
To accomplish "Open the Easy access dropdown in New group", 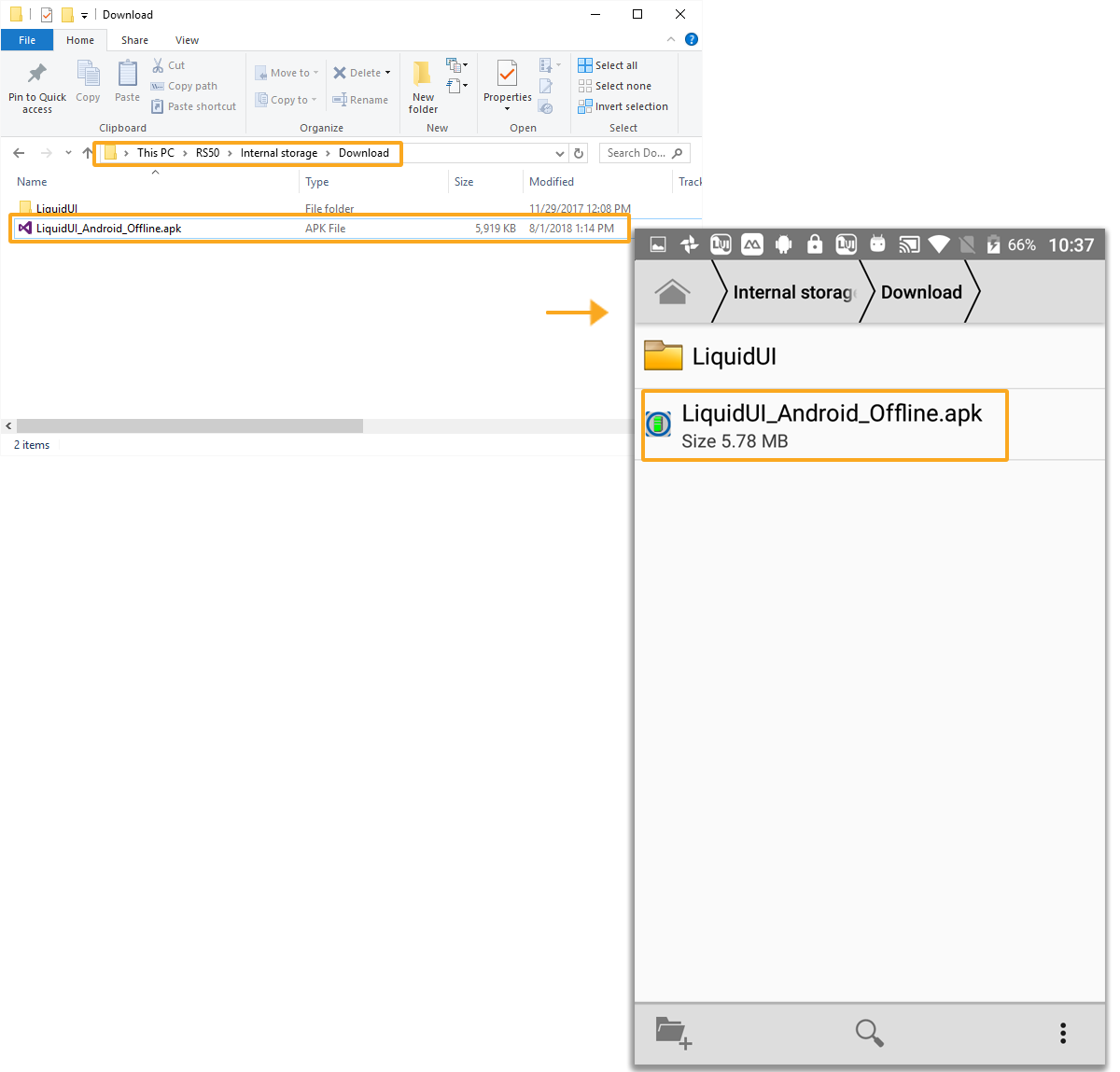I will click(457, 87).
